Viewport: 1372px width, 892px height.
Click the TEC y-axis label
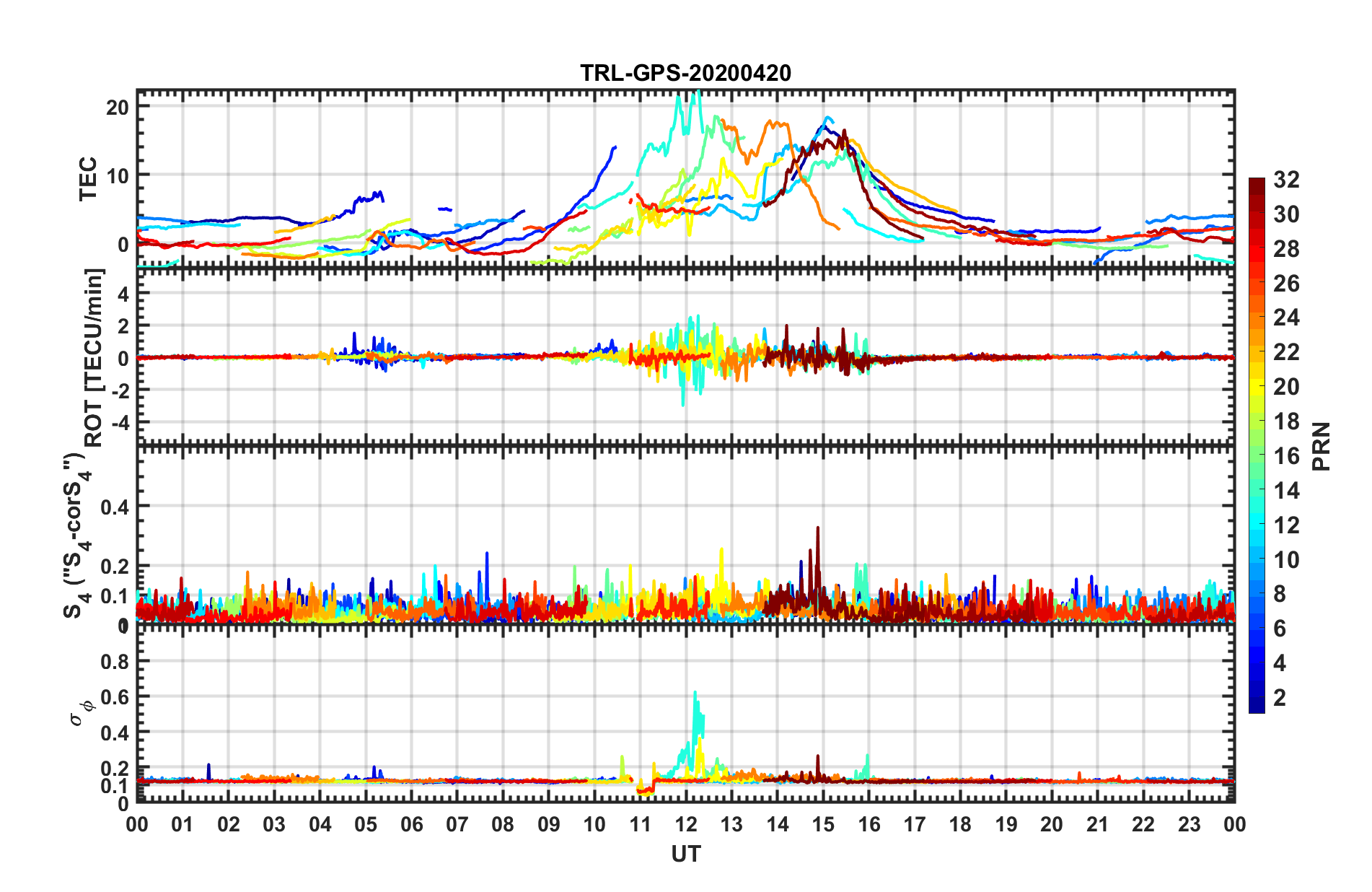88,178
